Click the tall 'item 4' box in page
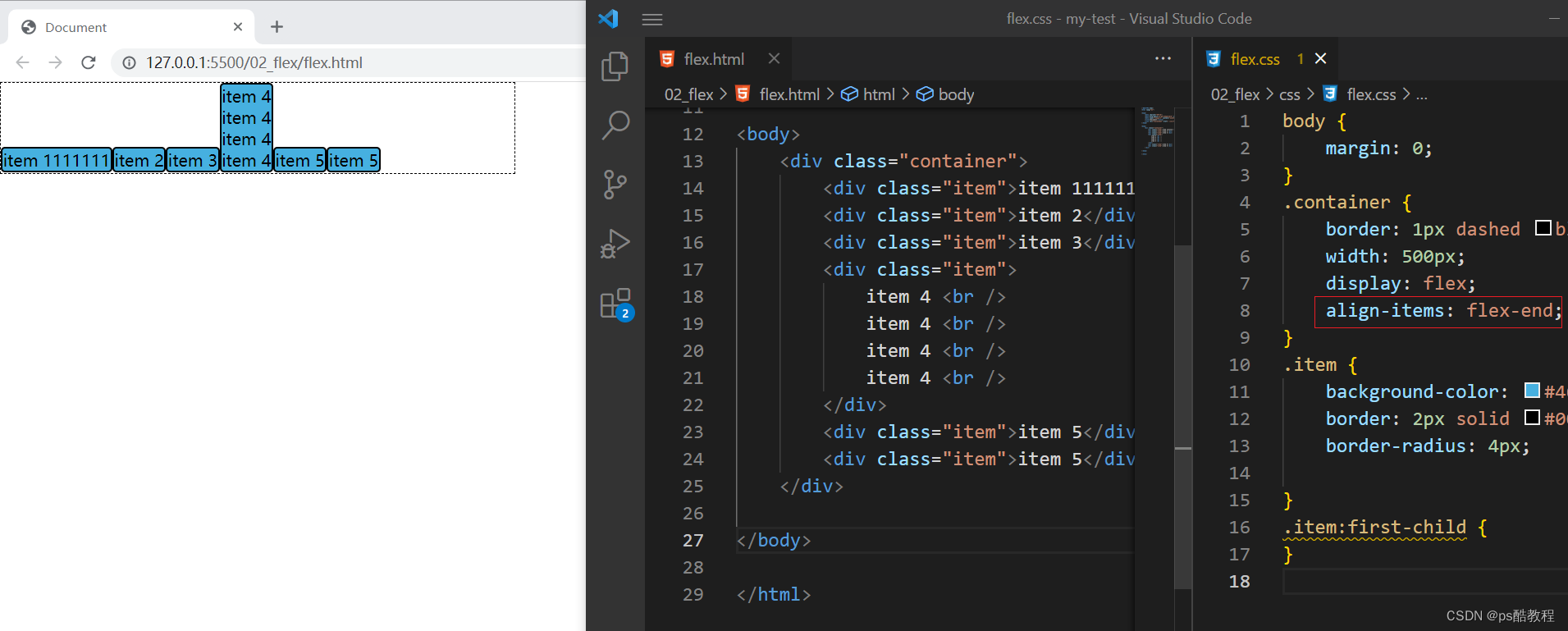The image size is (1568, 631). coord(246,128)
